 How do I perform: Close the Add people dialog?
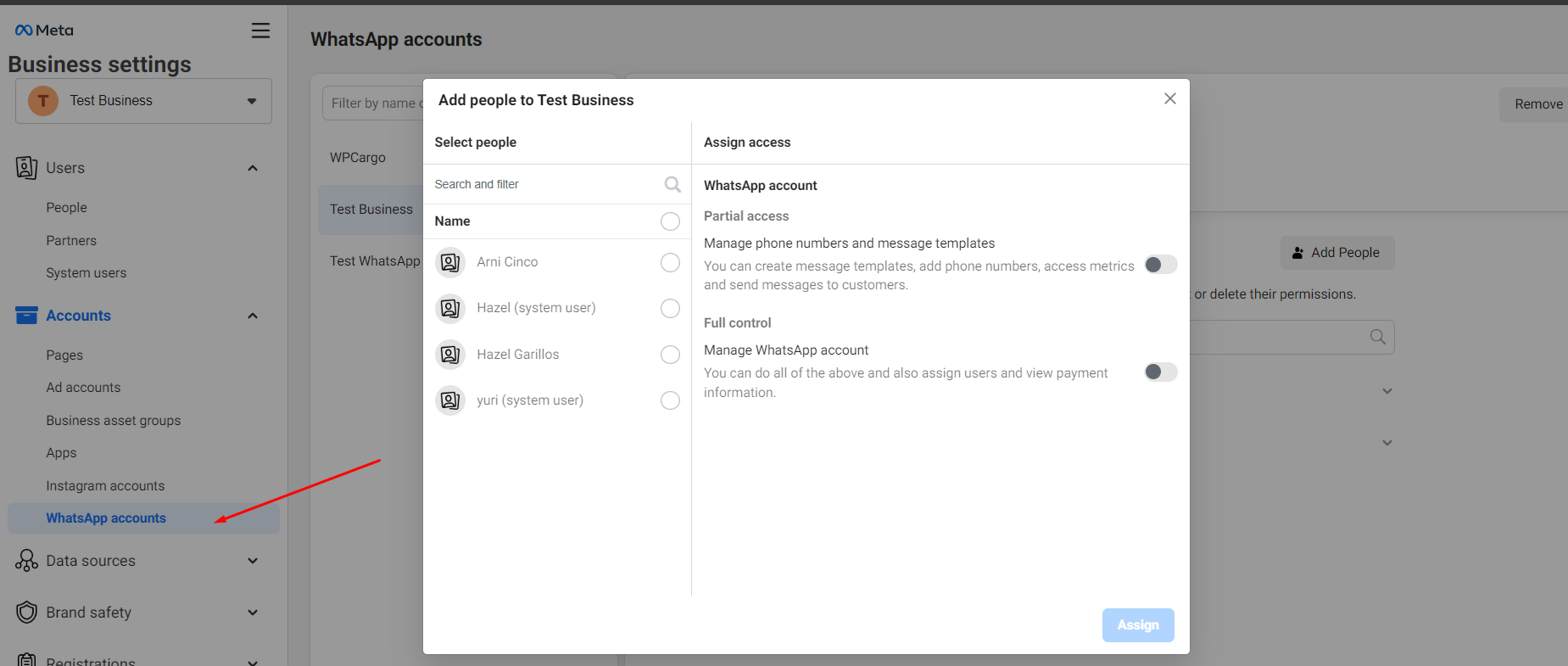1169,99
